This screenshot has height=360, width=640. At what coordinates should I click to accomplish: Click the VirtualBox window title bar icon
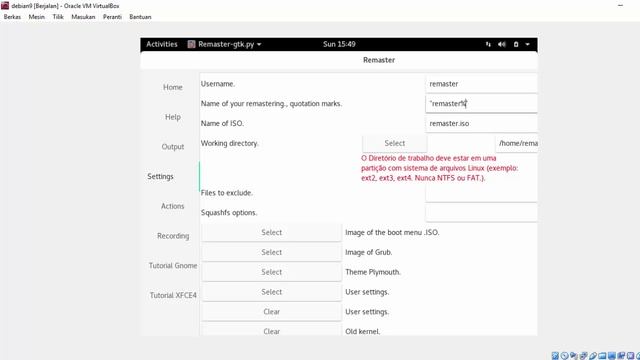pyautogui.click(x=5, y=6)
